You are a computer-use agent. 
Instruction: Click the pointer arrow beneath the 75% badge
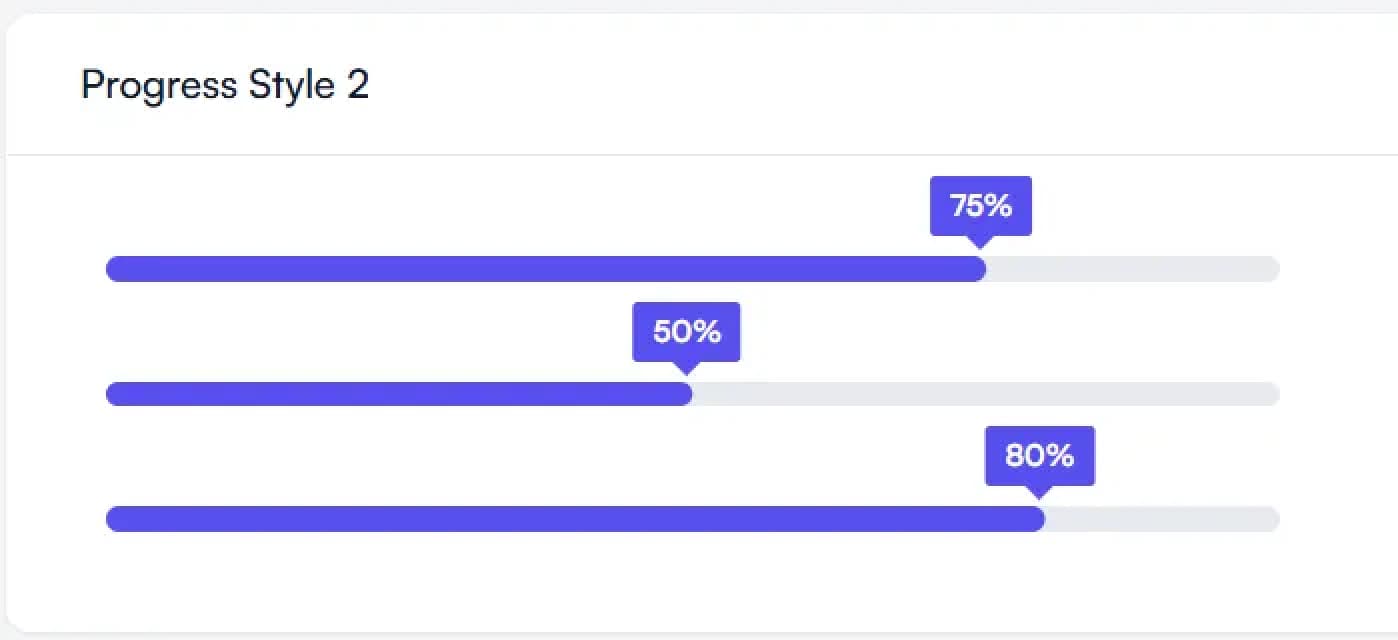point(980,242)
